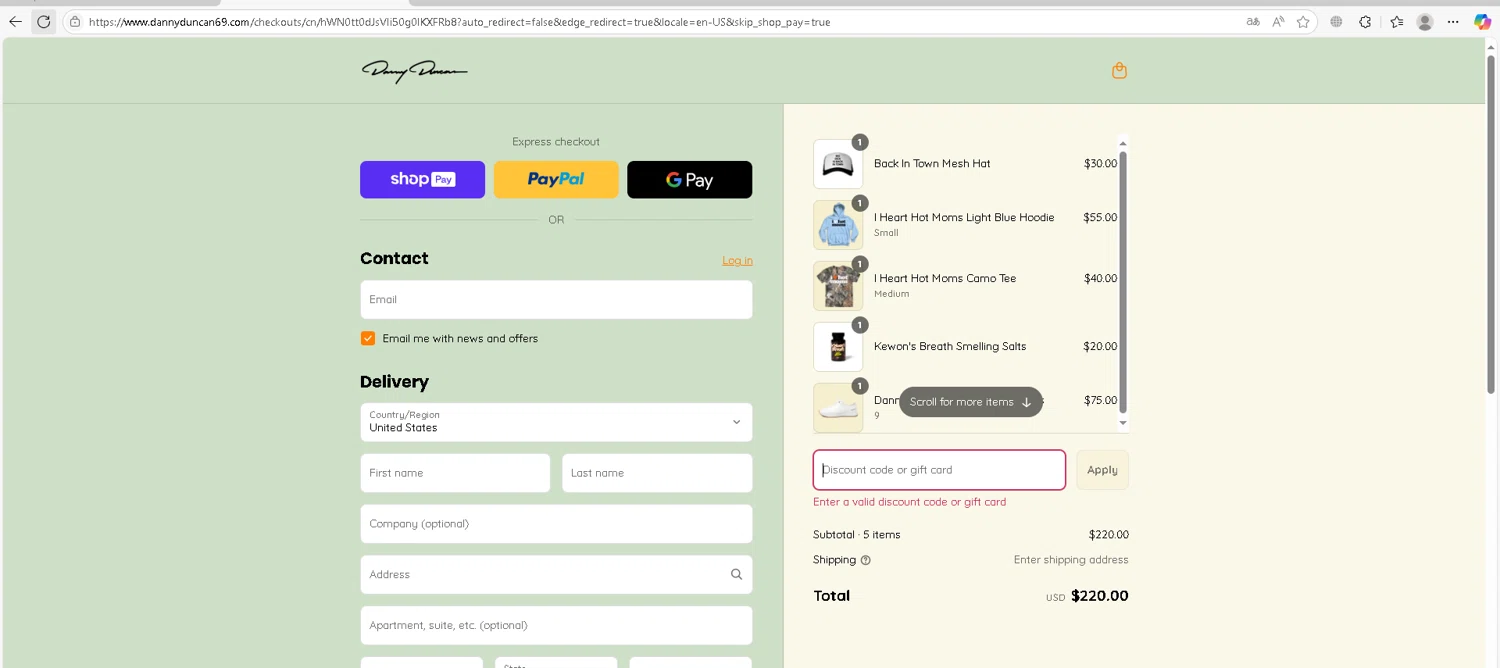Open Copilot sidebar icon
Viewport: 1500px width, 668px height.
(x=1482, y=21)
